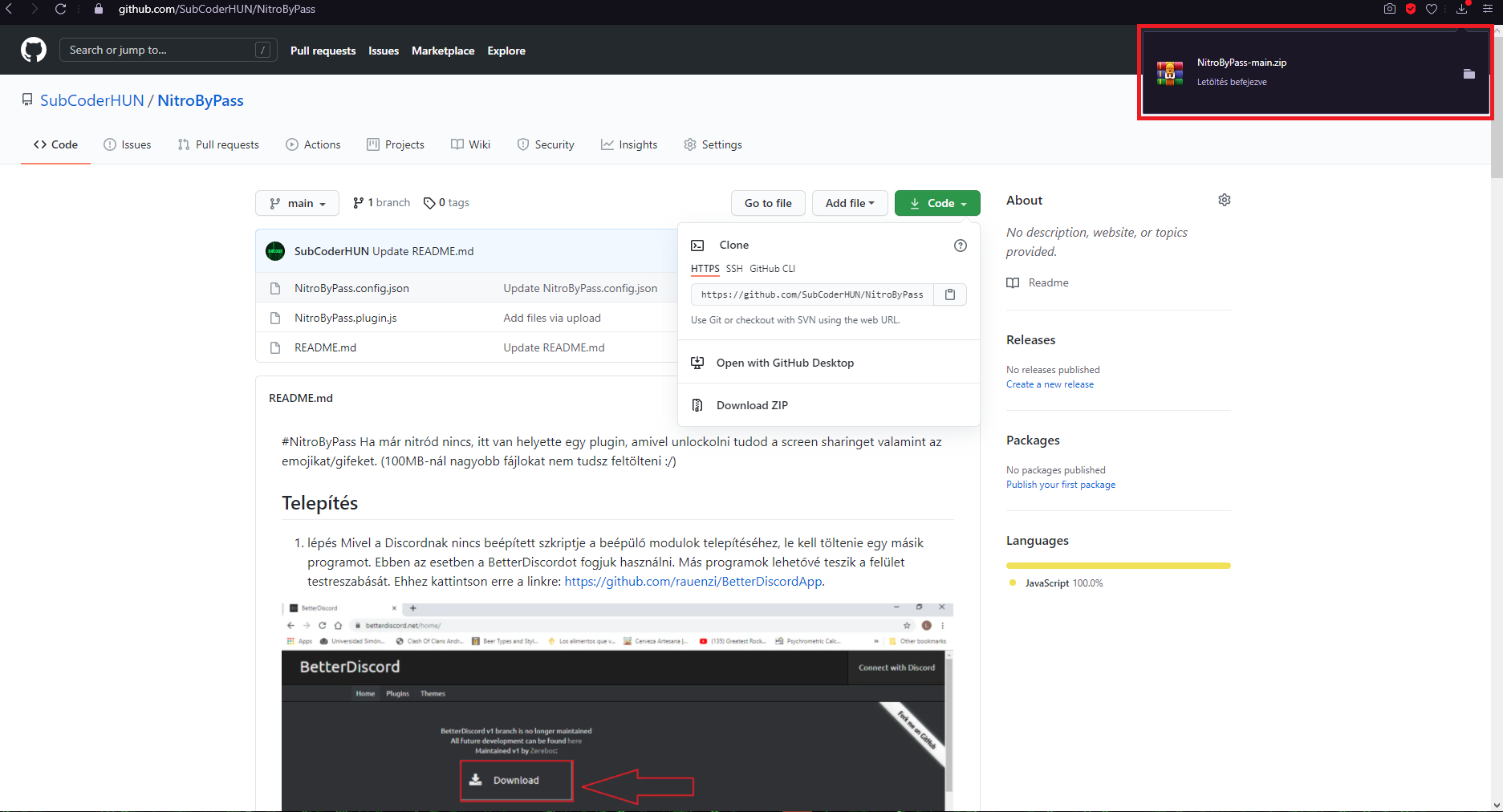Click the GitHub octocat logo
The width and height of the screenshot is (1503, 812).
pyautogui.click(x=34, y=50)
